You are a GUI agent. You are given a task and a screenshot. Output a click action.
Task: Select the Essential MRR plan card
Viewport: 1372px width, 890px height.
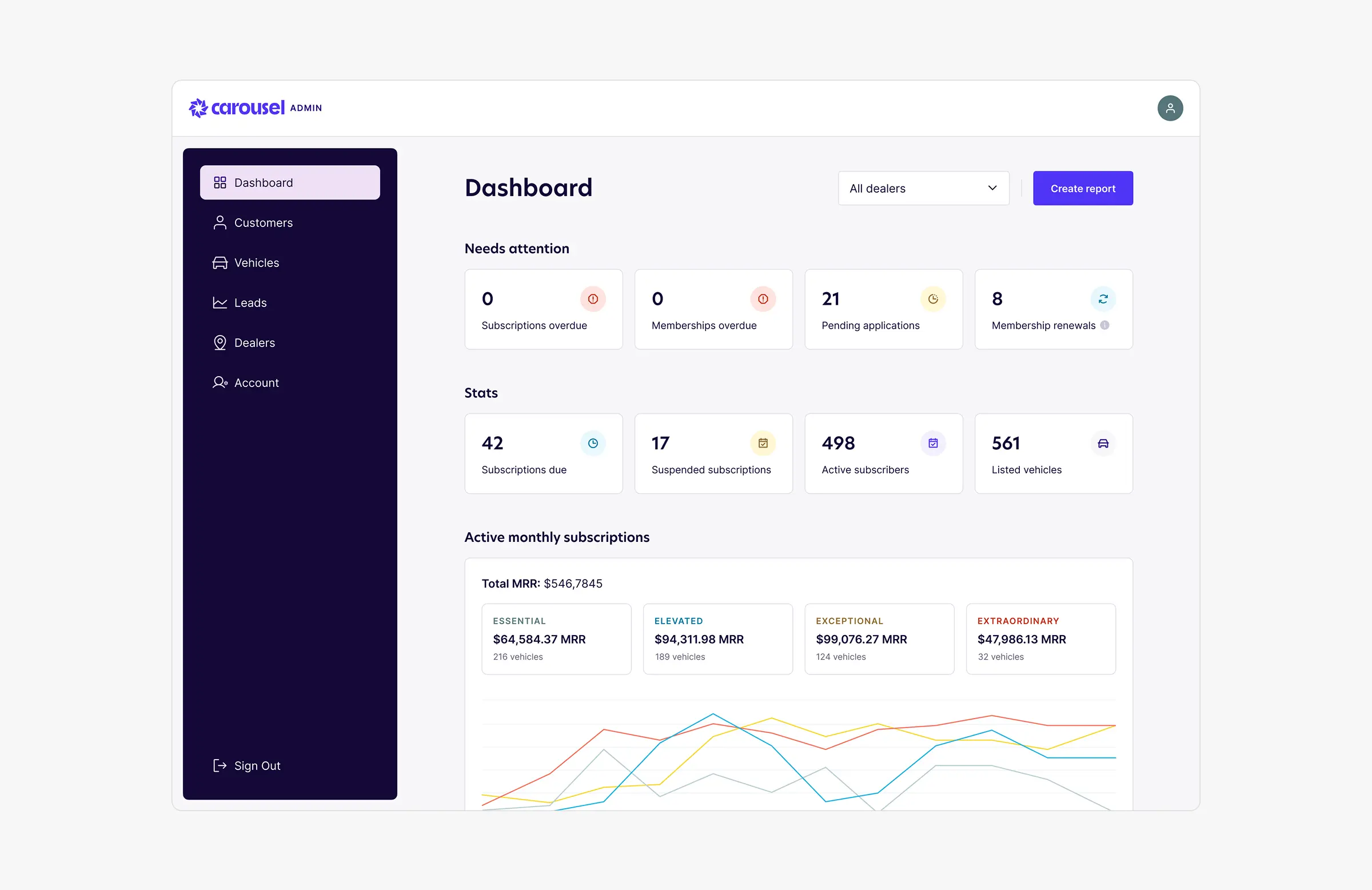pos(556,638)
